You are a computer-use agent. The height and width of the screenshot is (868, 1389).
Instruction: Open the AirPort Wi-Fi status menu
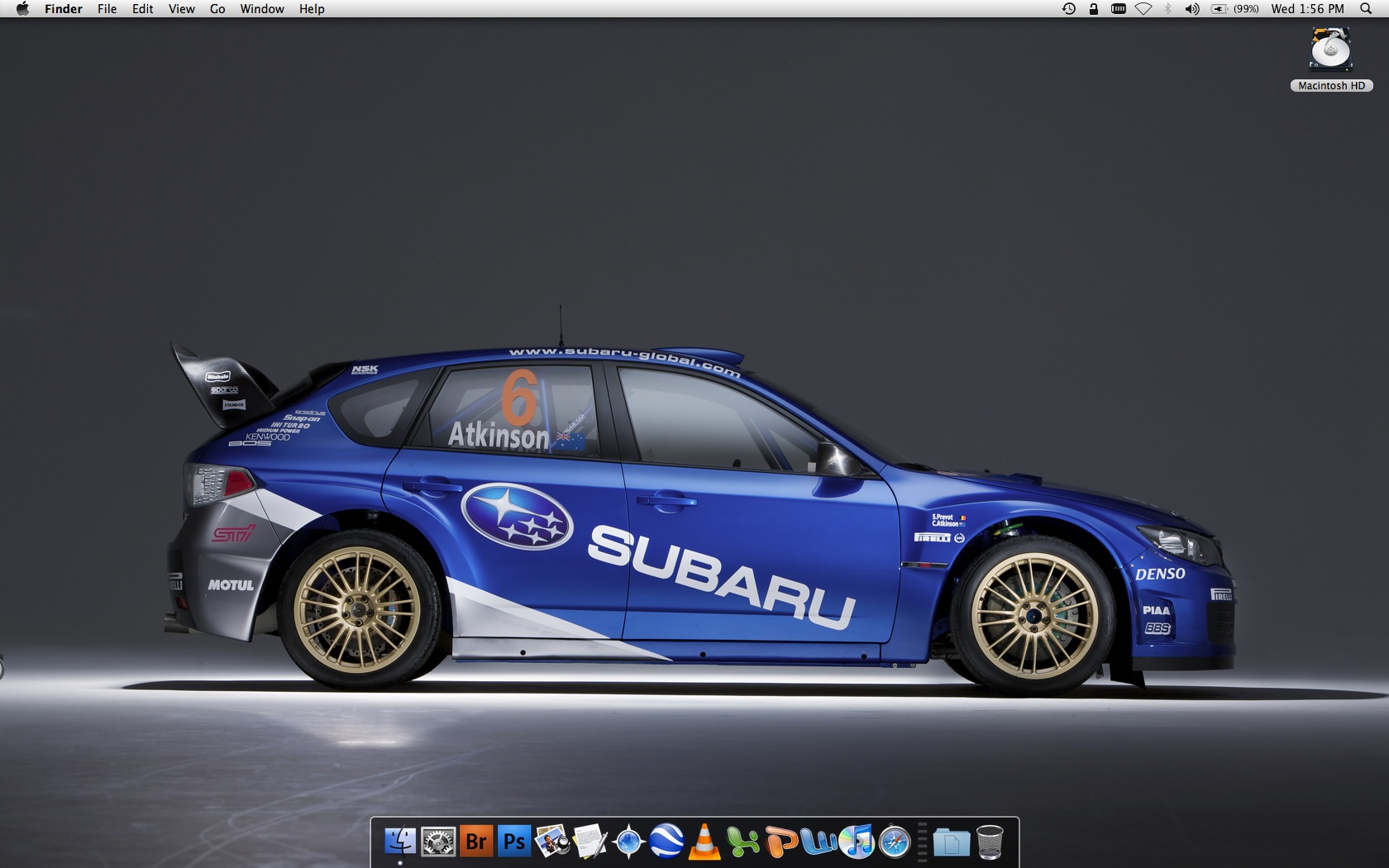tap(1143, 9)
